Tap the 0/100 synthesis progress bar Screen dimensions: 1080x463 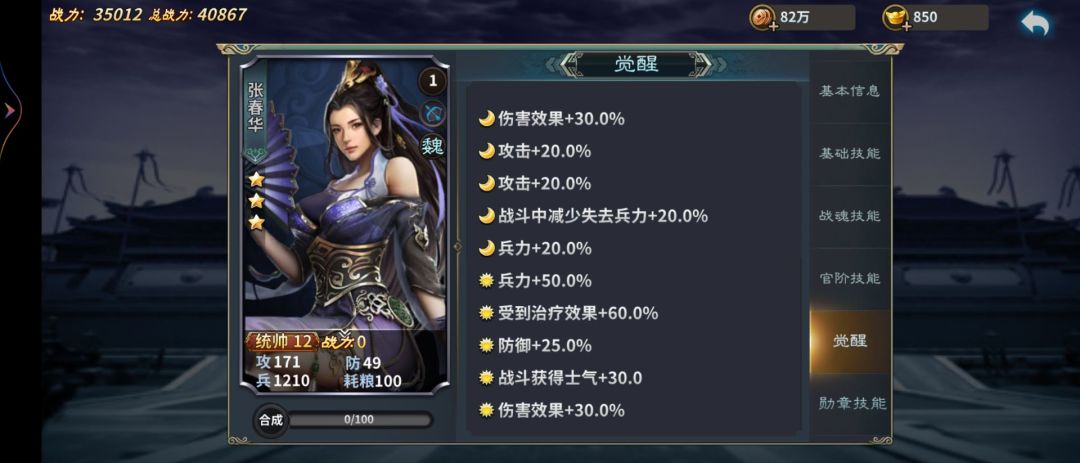coord(359,420)
